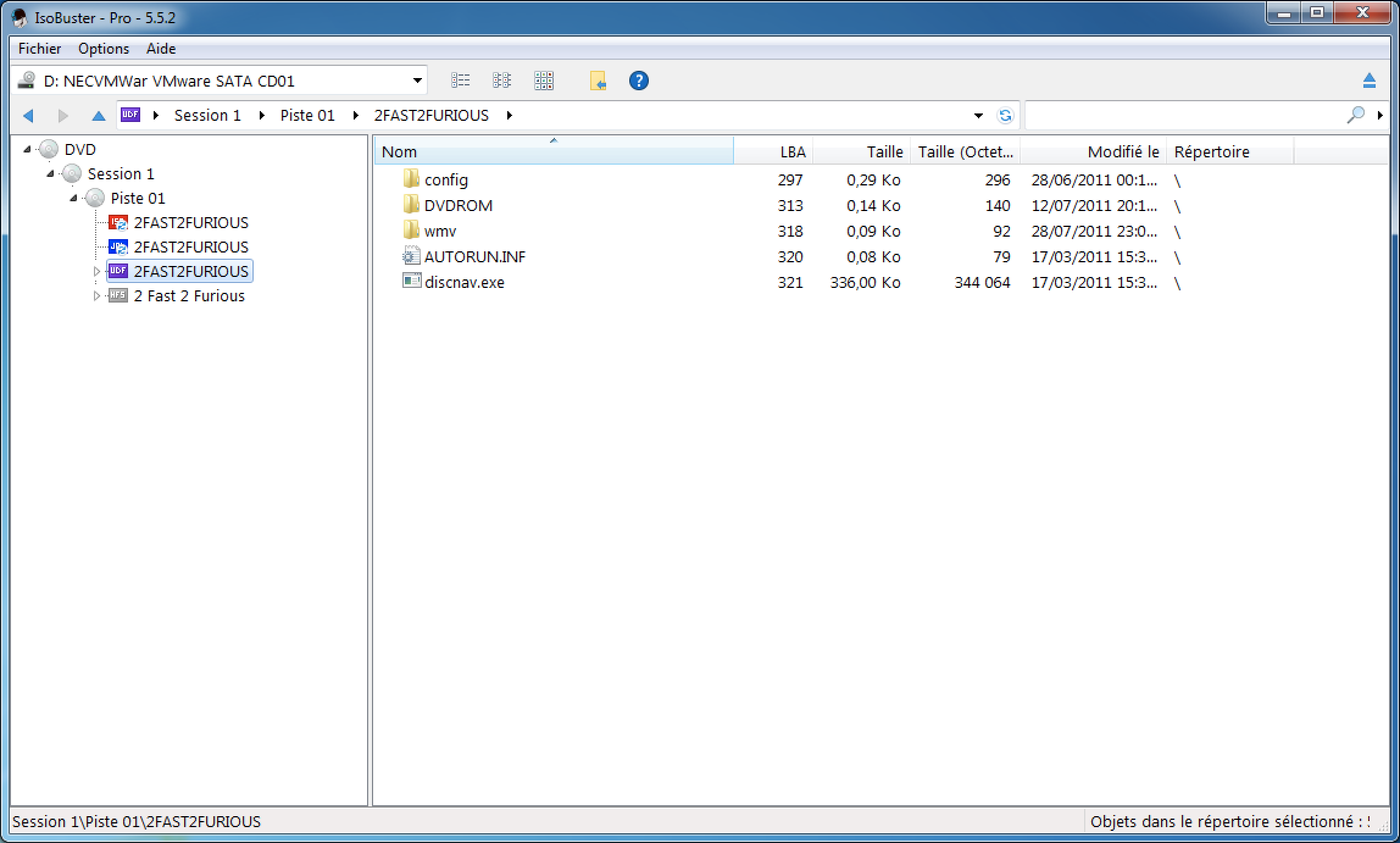The height and width of the screenshot is (843, 1400).
Task: Switch to details list view icon
Action: [x=460, y=81]
